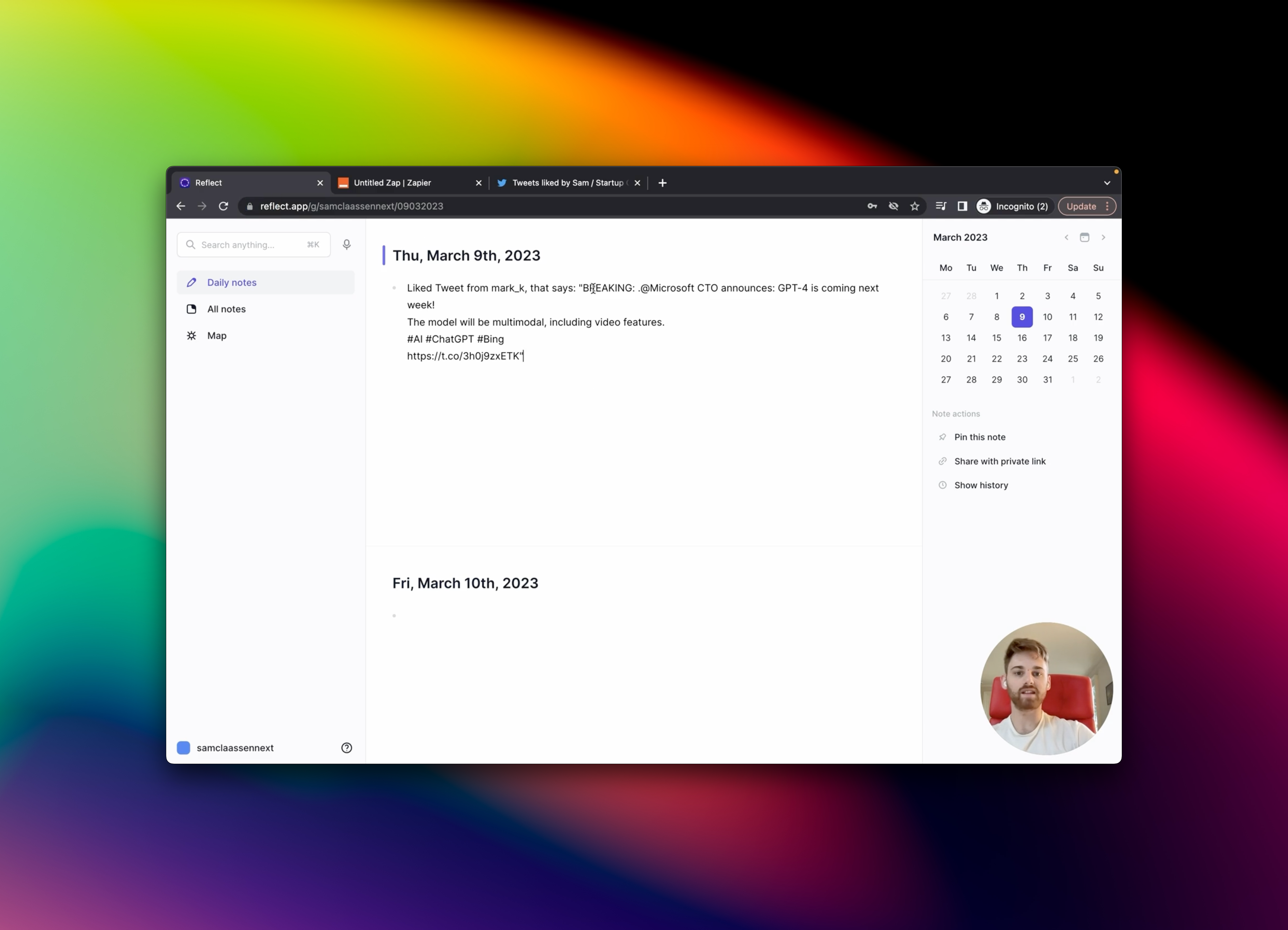
Task: Select March 22 in calendar
Action: coord(996,358)
